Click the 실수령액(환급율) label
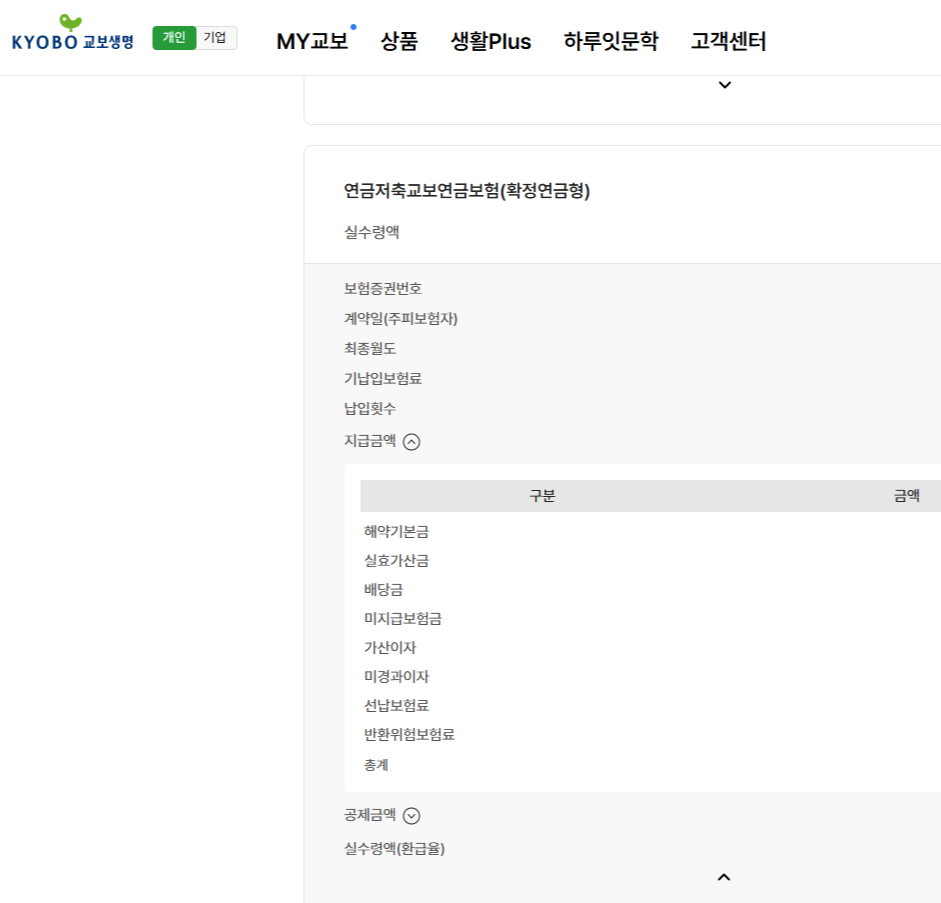 pyautogui.click(x=394, y=848)
